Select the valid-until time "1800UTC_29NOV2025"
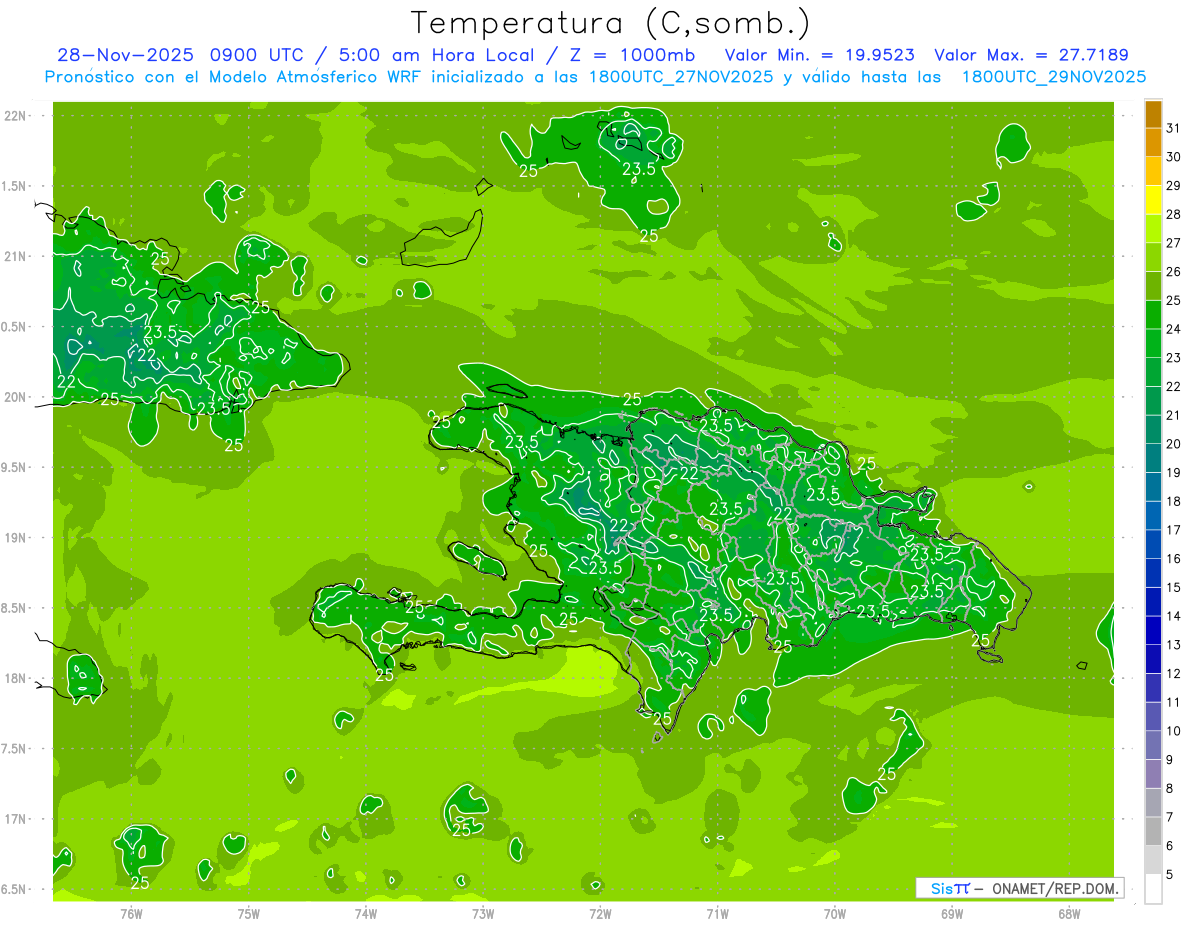The image size is (1200, 927). tap(1053, 77)
